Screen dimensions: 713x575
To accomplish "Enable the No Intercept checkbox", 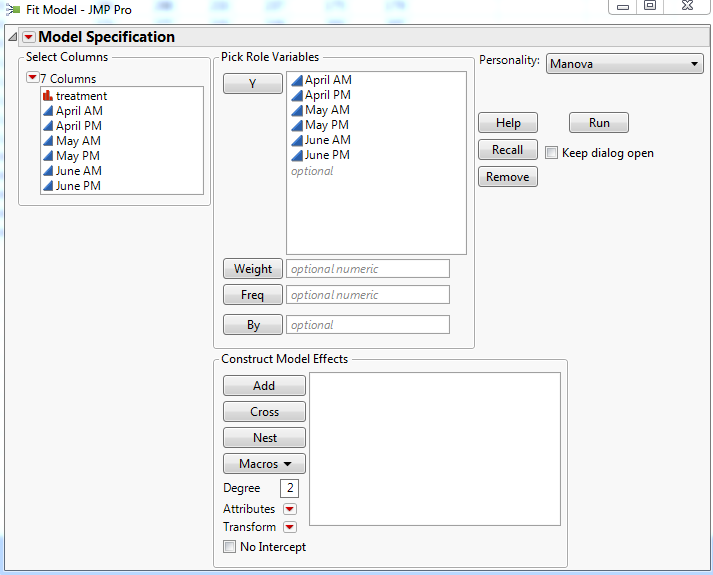I will pos(230,546).
